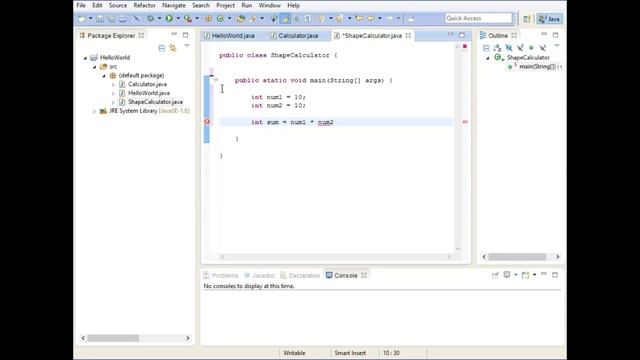Viewport: 640px width, 360px height.
Task: Open the Source menu
Action: point(118,5)
